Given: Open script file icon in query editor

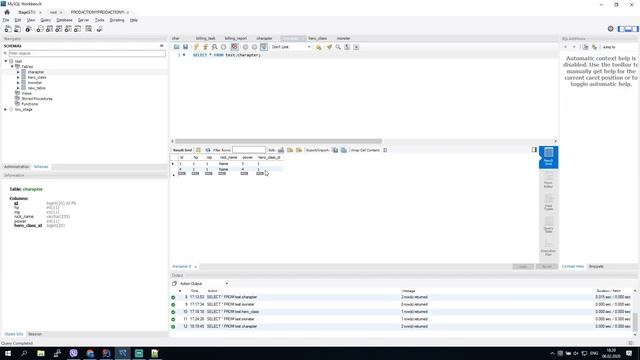Looking at the screenshot, I should pos(176,47).
